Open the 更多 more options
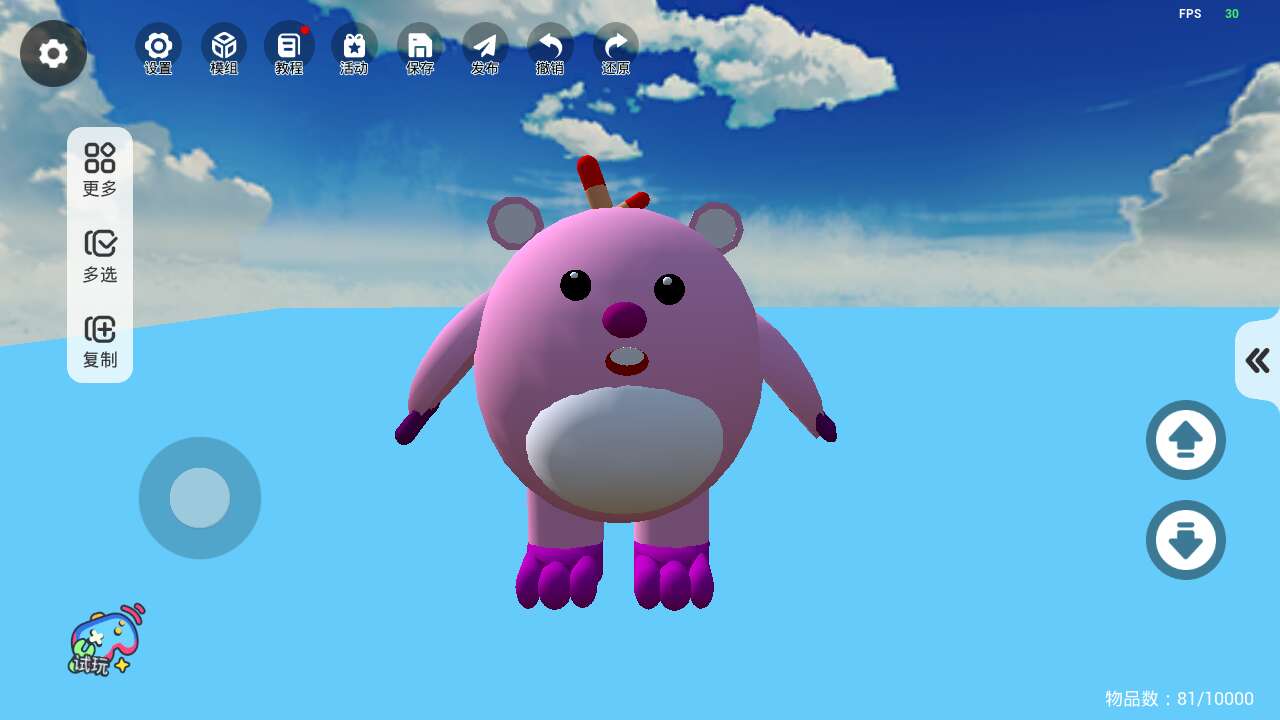1280x720 pixels. (100, 170)
